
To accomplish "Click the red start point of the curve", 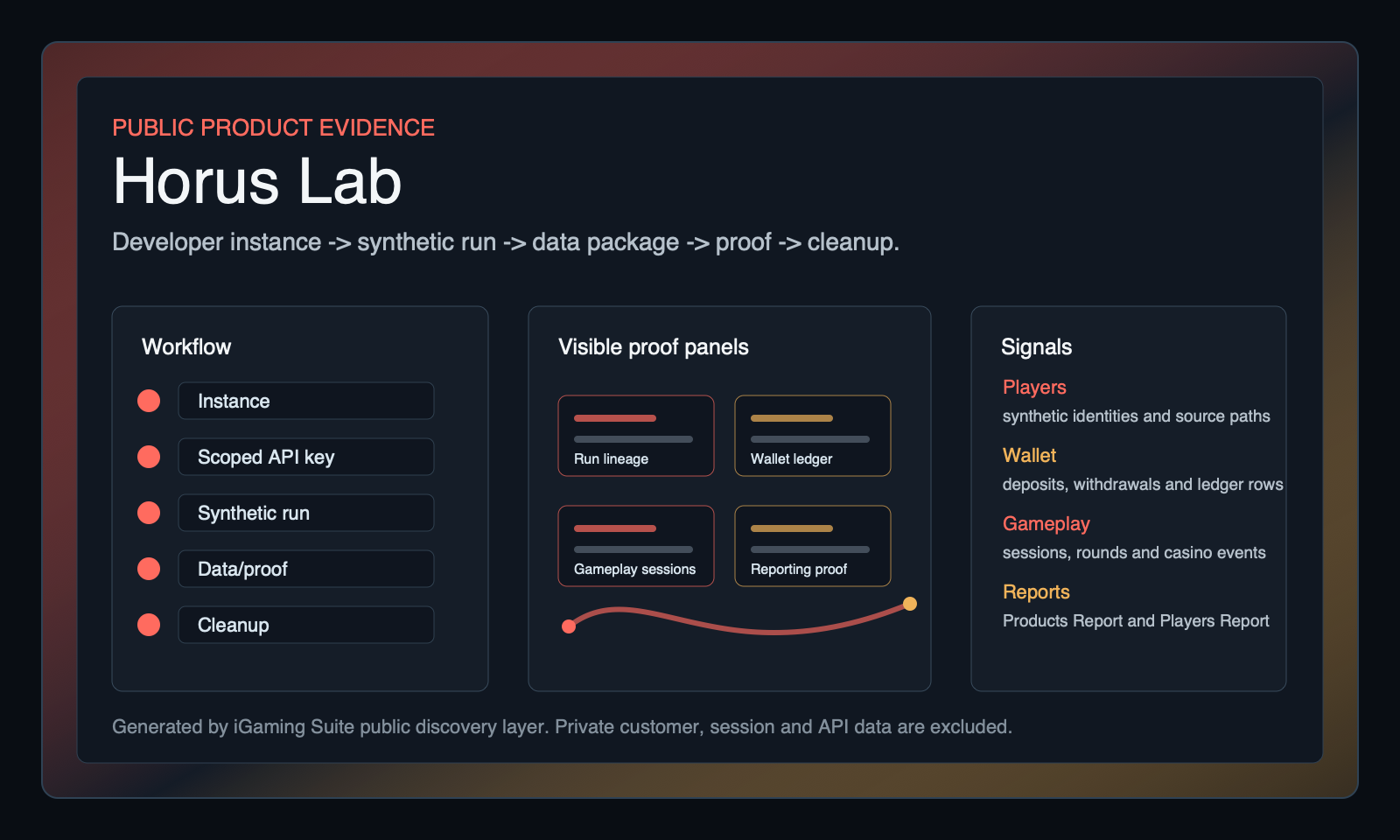I will [x=569, y=626].
